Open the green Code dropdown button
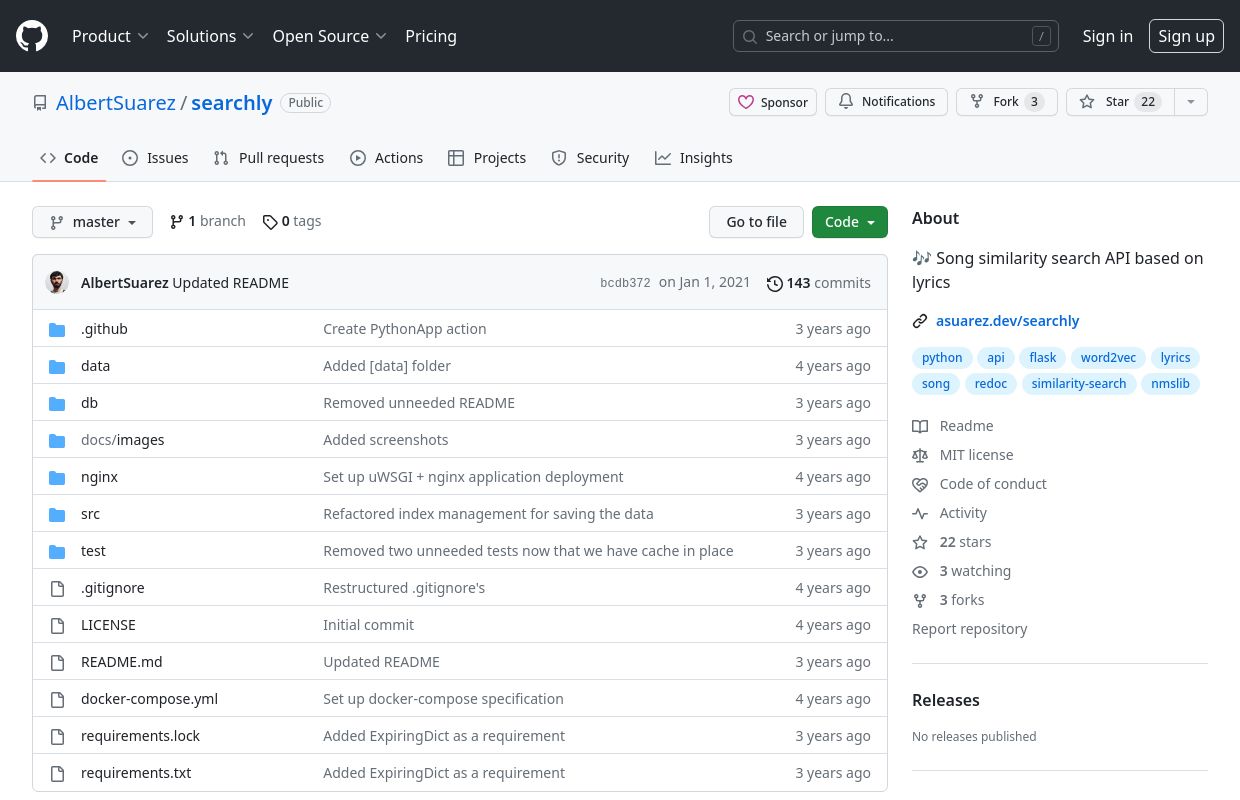This screenshot has height=800, width=1240. (x=850, y=222)
